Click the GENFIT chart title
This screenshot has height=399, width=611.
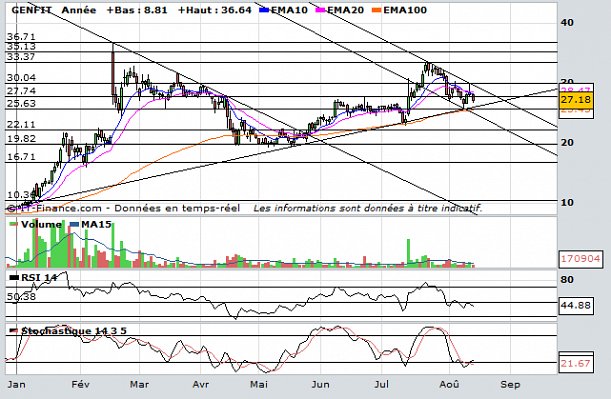[31, 10]
